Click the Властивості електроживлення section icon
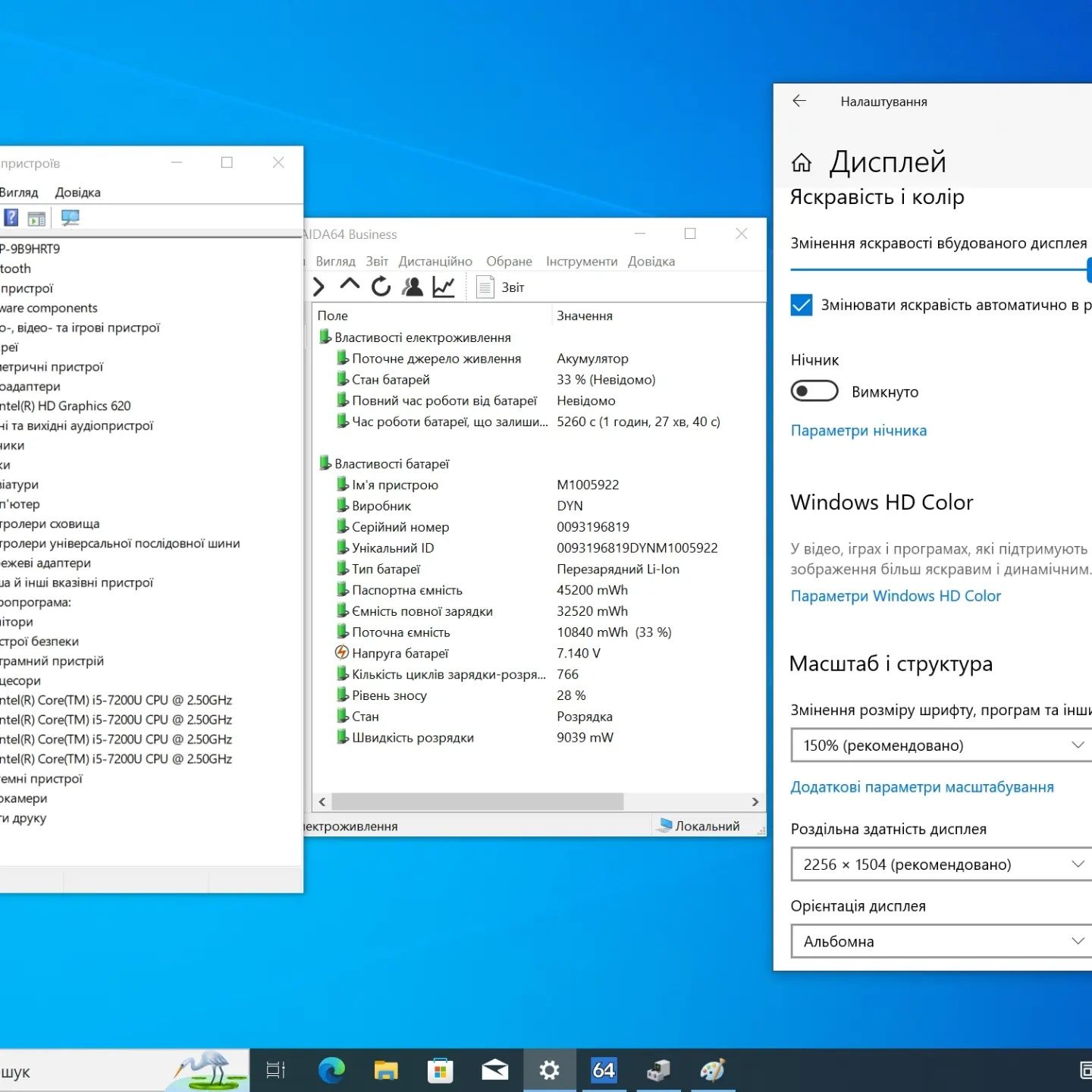The image size is (1092, 1092). [x=325, y=337]
